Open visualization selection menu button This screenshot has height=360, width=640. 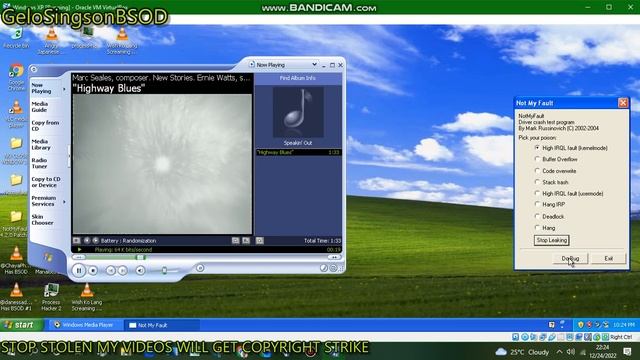click(x=76, y=240)
